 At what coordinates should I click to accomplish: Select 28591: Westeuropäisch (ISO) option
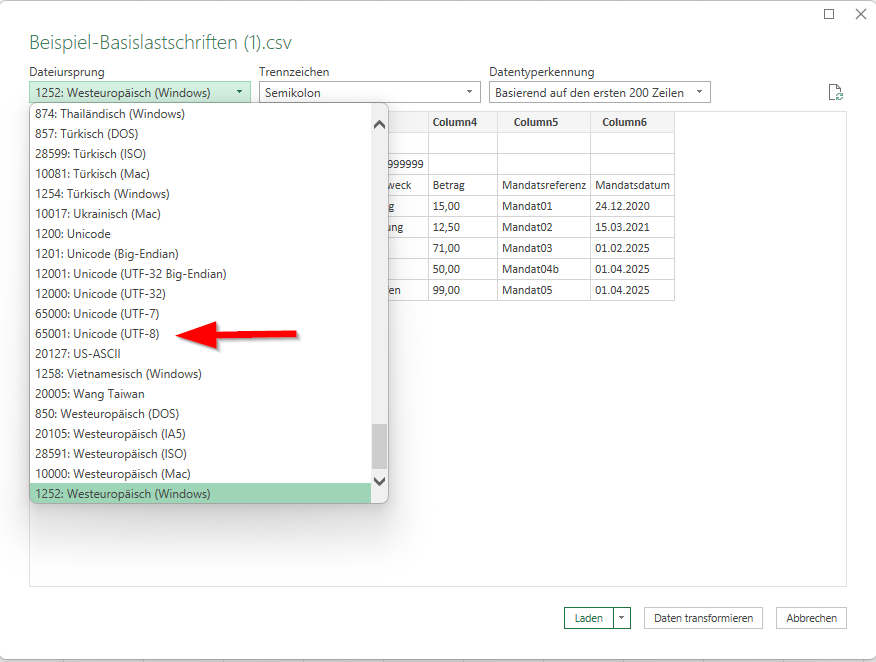[112, 453]
